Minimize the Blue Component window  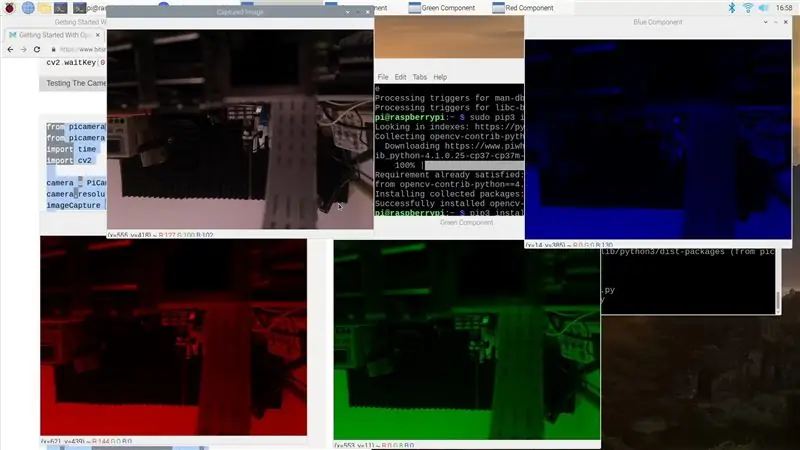tap(776, 22)
